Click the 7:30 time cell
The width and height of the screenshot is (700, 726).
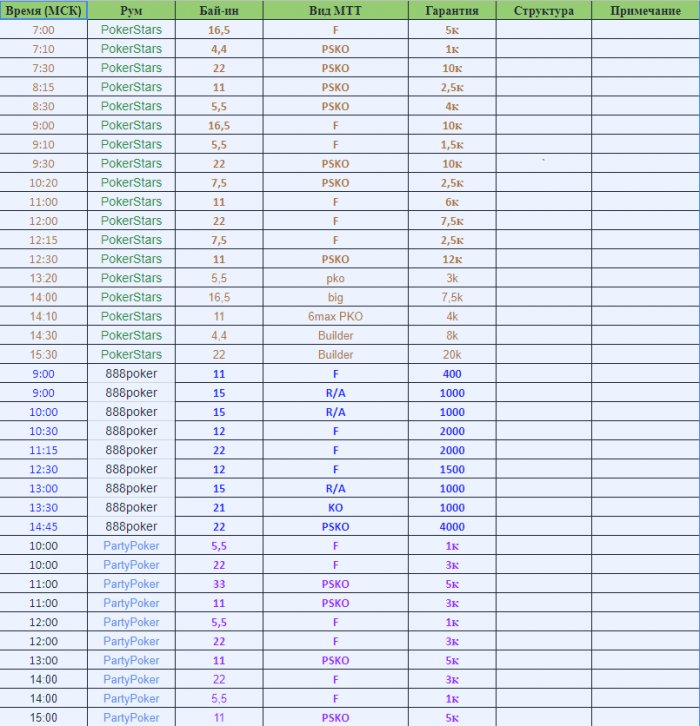[x=44, y=68]
